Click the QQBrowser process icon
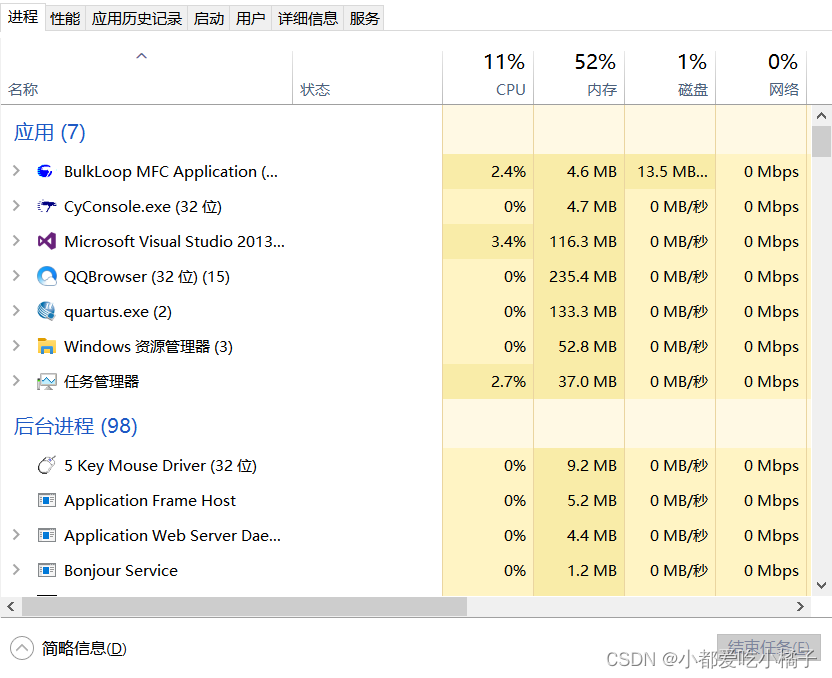Screen dimensions: 832x678 [x=47, y=276]
